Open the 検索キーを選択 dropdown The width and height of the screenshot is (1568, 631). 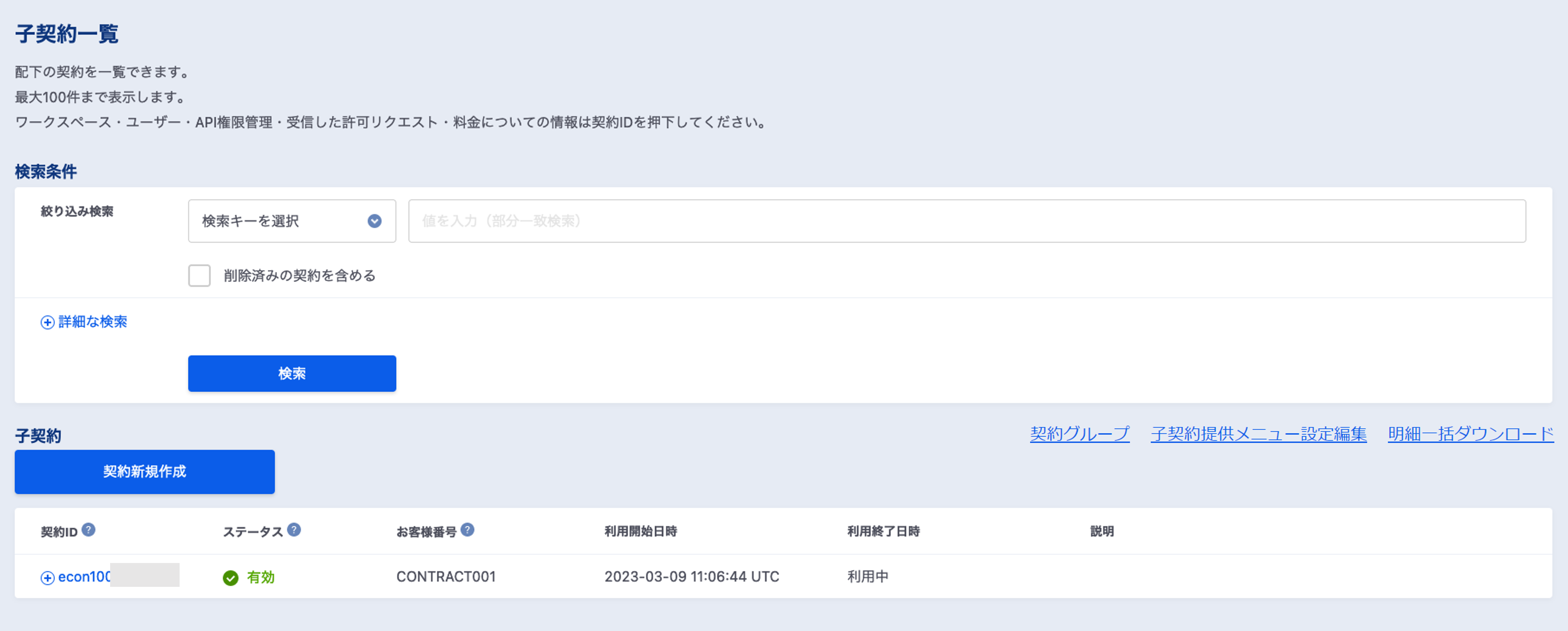coord(292,221)
